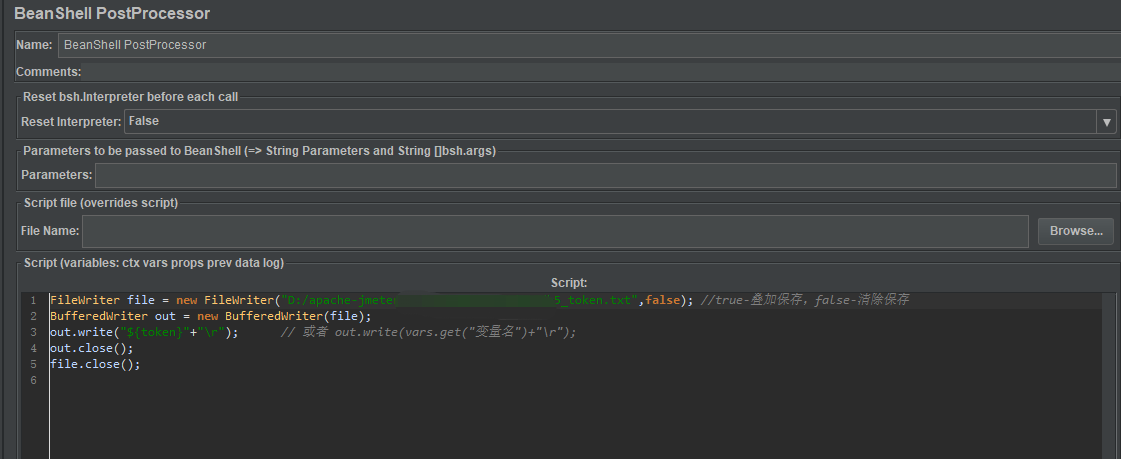Click line number 1 in the gutter
Viewport: 1121px width, 459px height.
point(33,301)
